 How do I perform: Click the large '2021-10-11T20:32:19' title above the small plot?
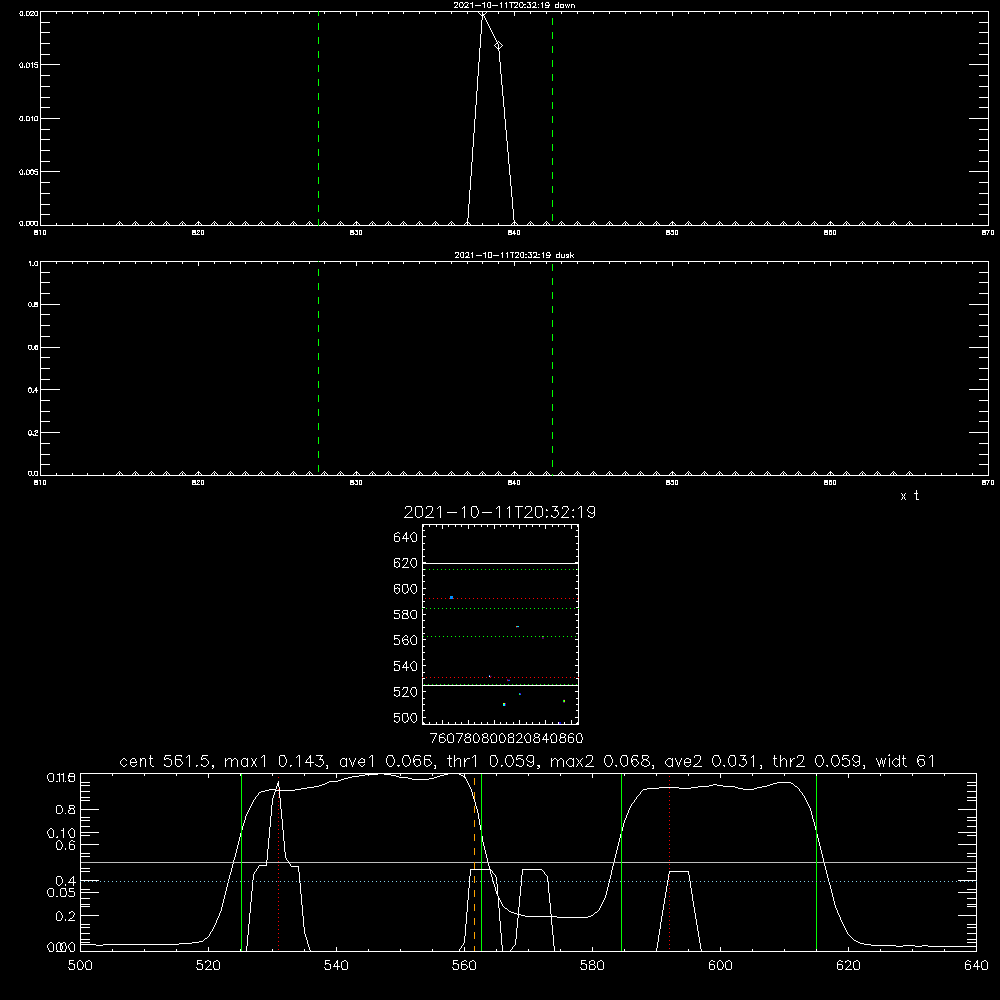[x=499, y=512]
